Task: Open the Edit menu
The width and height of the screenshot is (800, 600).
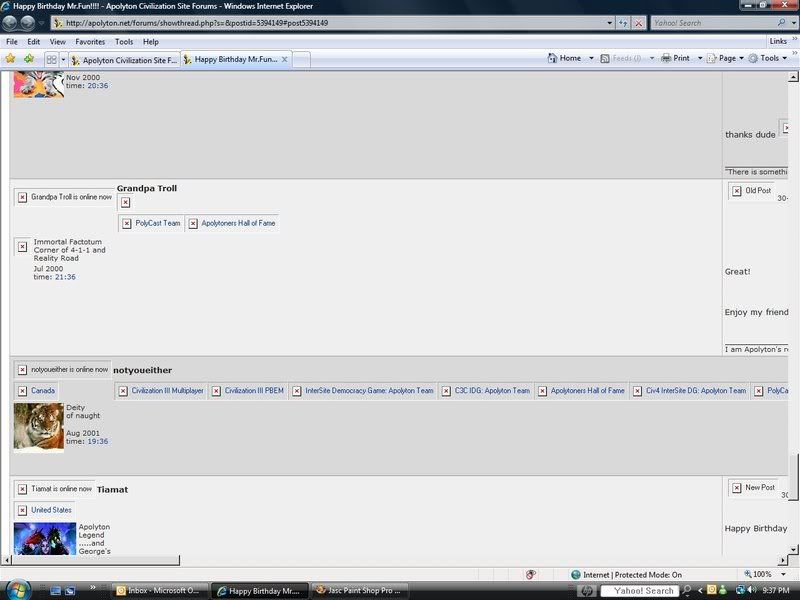Action: pos(34,42)
